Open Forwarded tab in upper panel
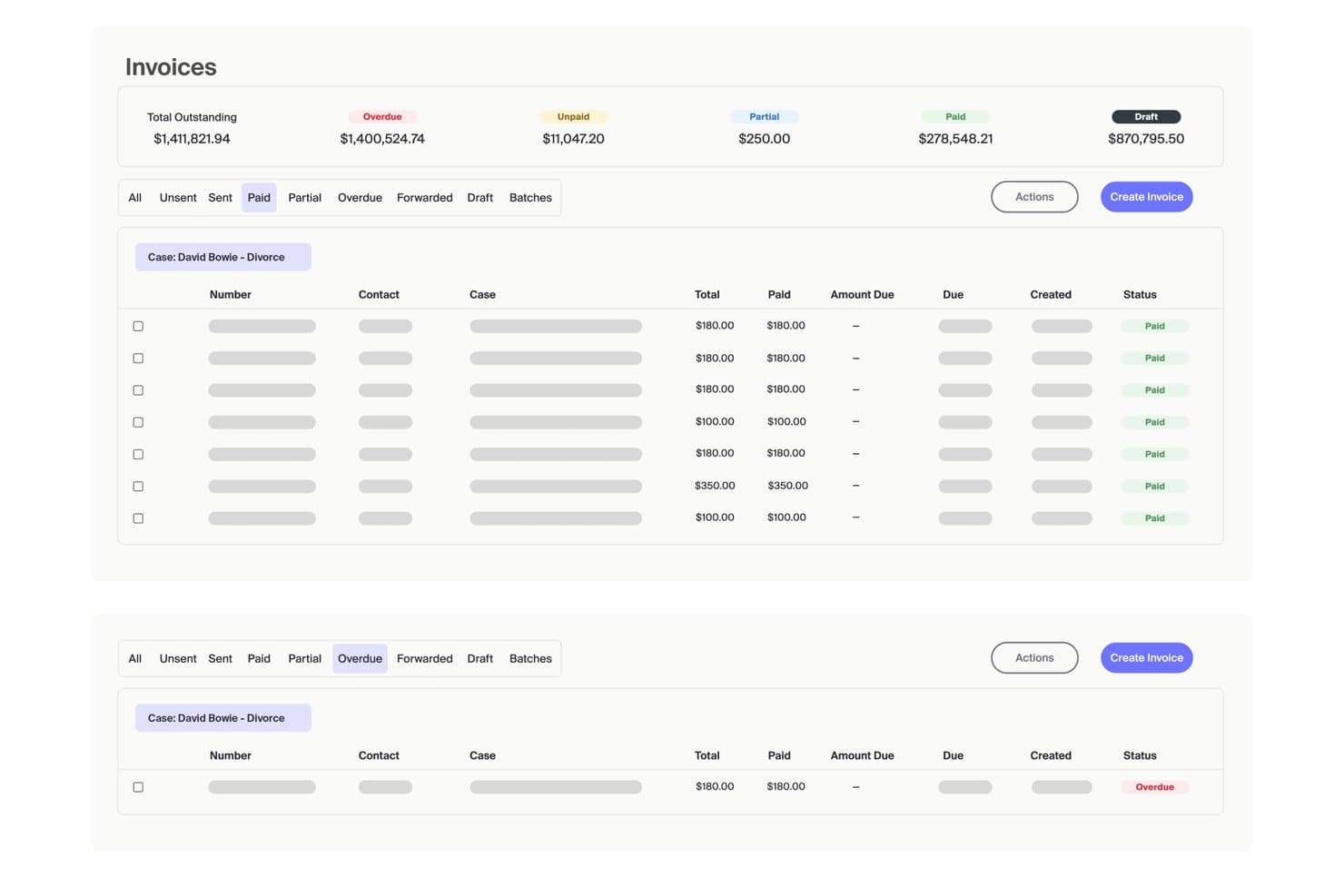 [425, 198]
